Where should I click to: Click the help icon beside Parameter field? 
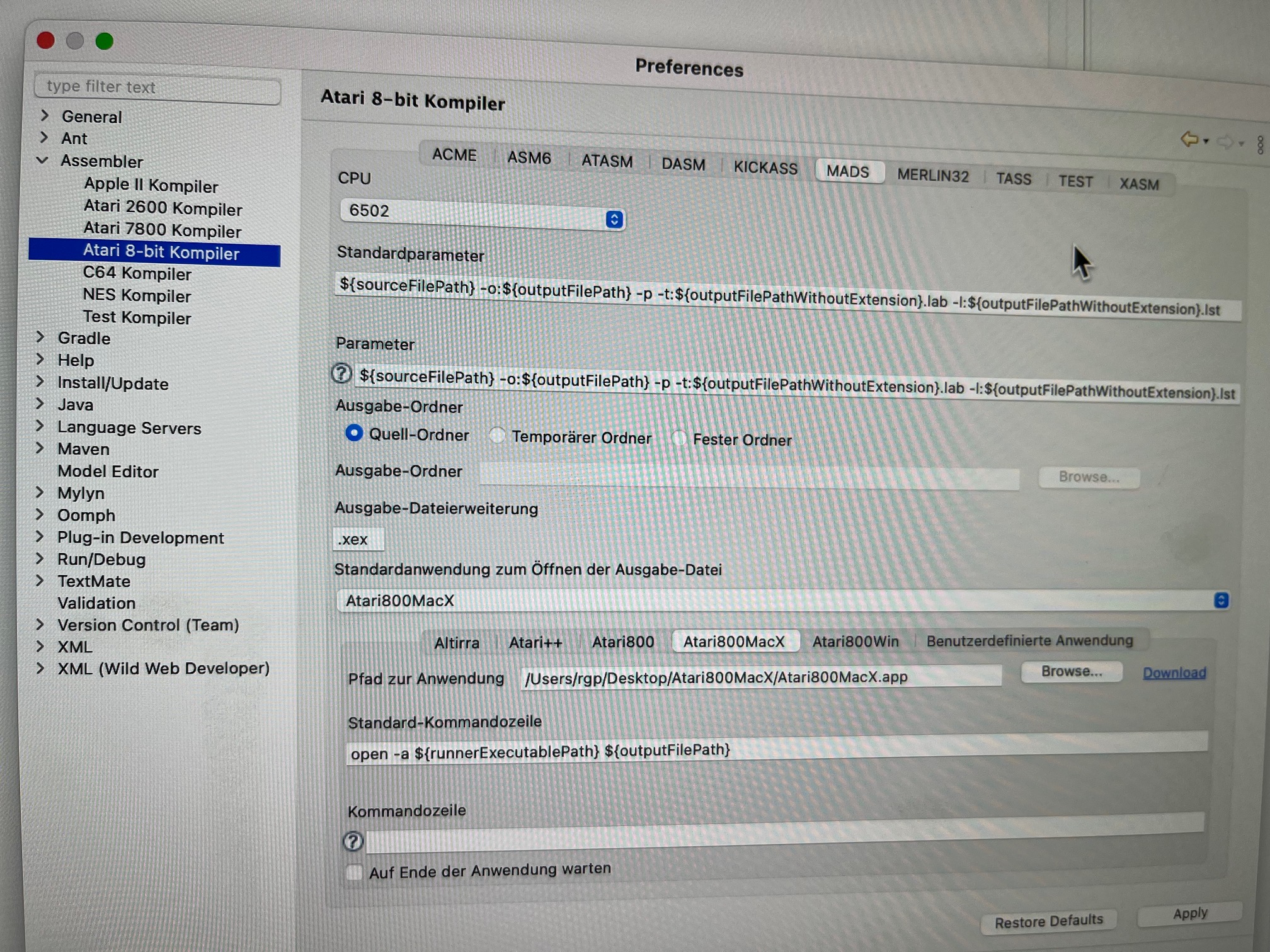pyautogui.click(x=341, y=374)
